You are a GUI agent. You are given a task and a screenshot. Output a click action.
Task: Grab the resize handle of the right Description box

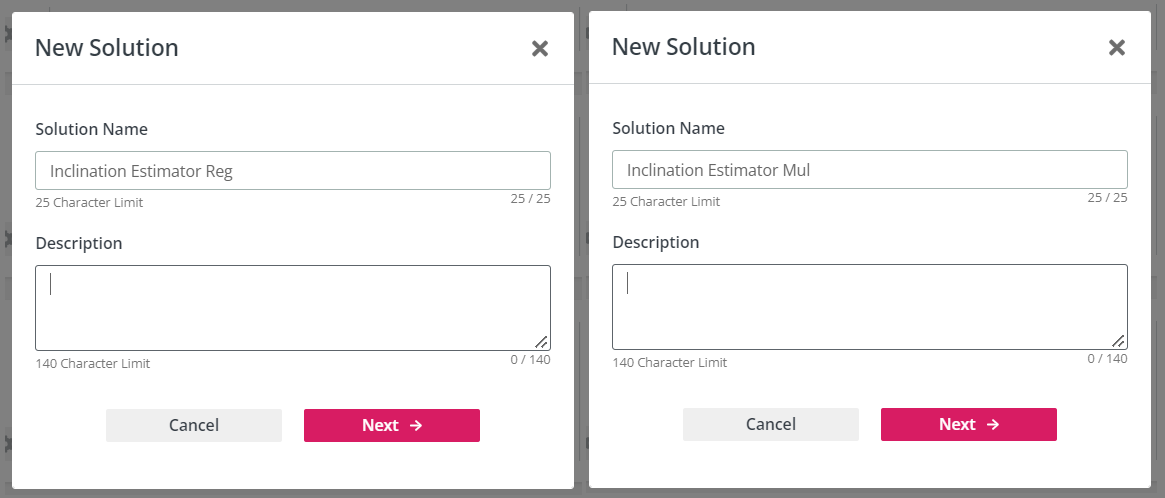click(x=1118, y=340)
